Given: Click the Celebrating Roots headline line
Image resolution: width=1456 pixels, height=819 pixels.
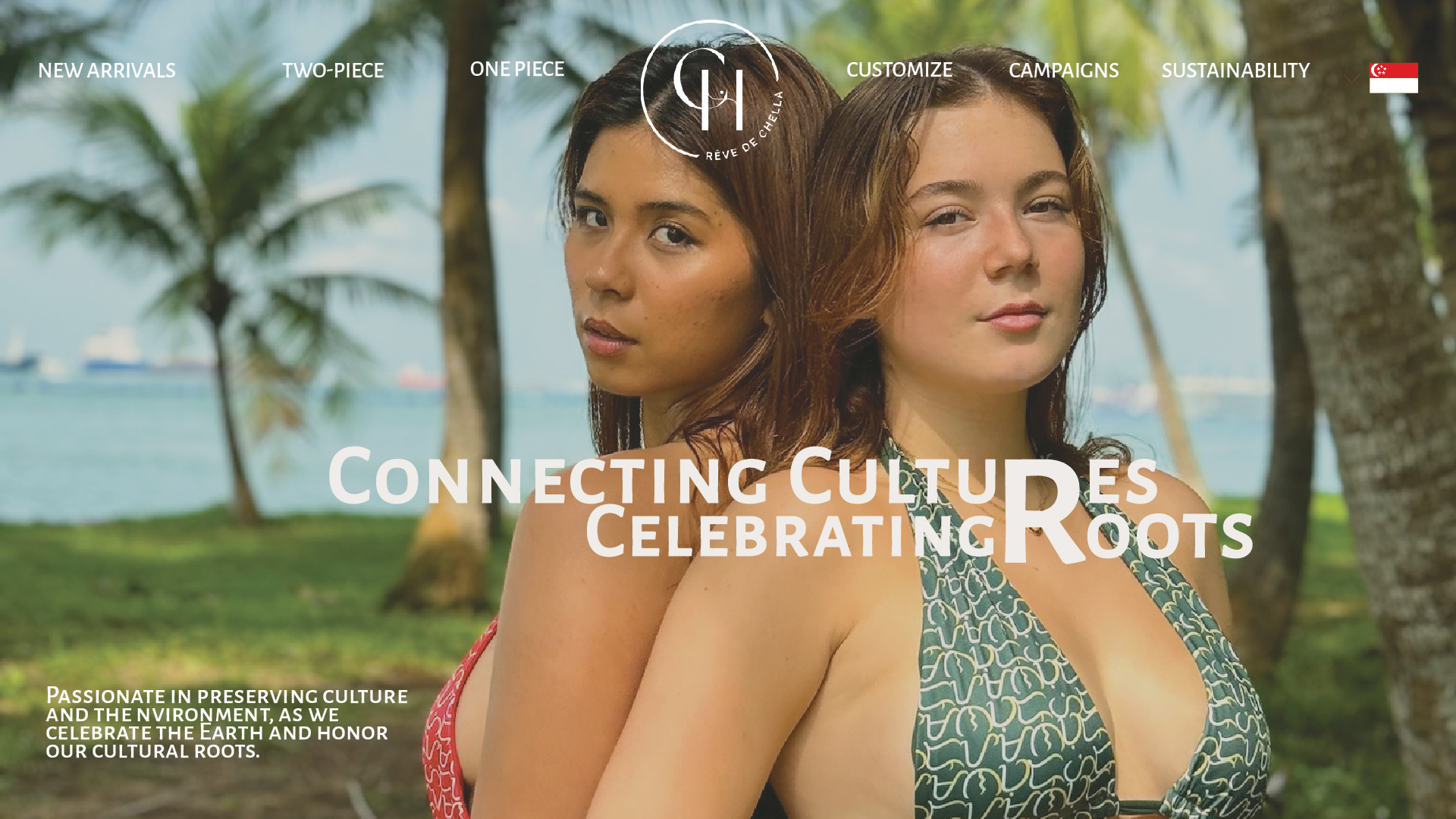Looking at the screenshot, I should point(919,532).
